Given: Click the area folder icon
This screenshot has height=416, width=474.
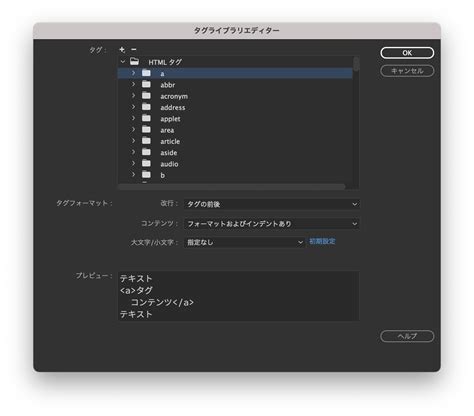Looking at the screenshot, I should pyautogui.click(x=146, y=129).
